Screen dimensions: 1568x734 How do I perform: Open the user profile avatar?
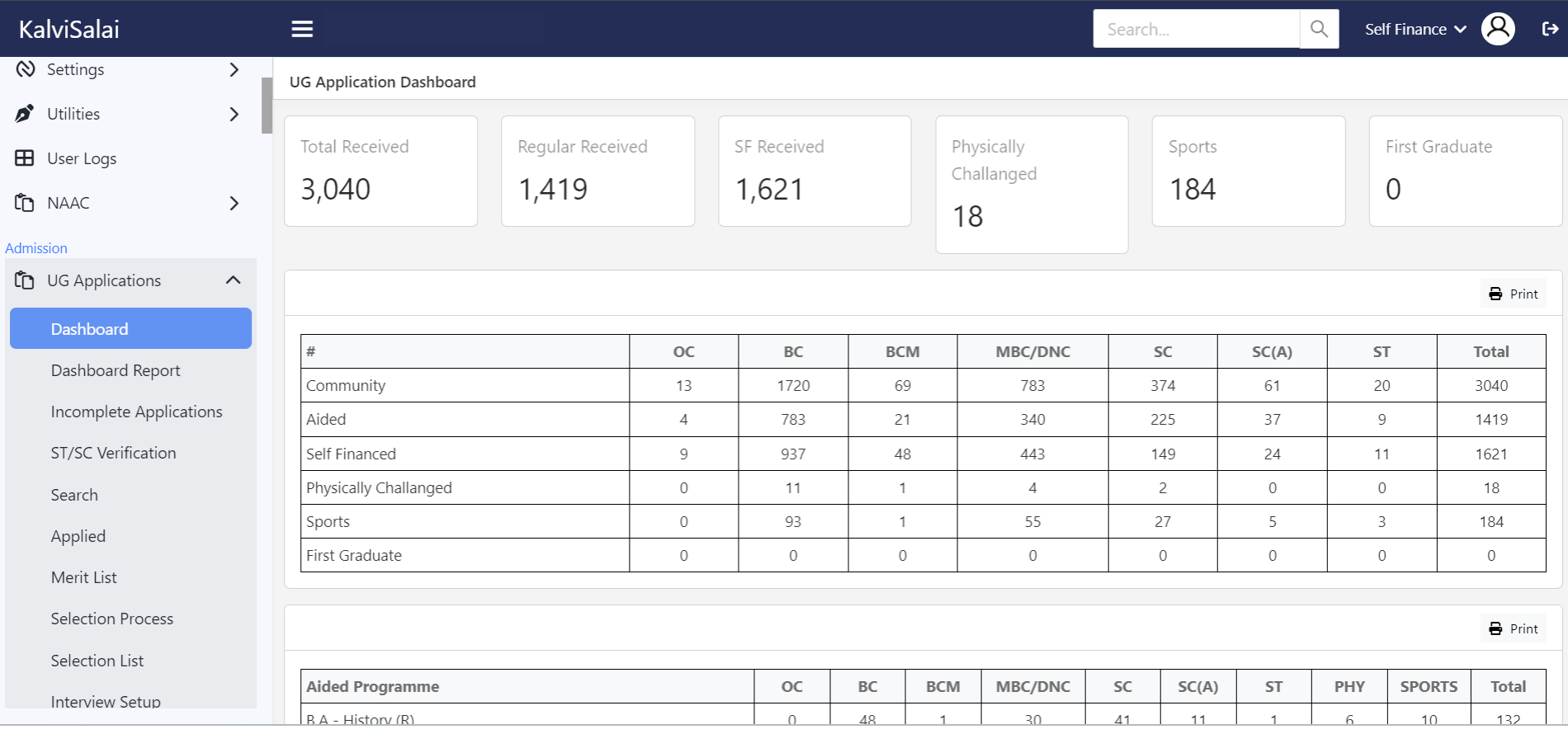pyautogui.click(x=1498, y=29)
